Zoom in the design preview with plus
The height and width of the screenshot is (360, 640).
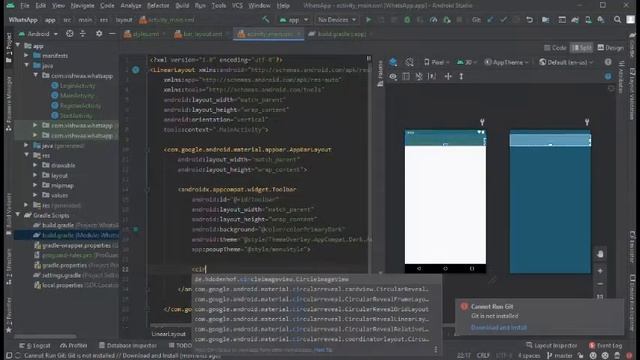[600, 271]
